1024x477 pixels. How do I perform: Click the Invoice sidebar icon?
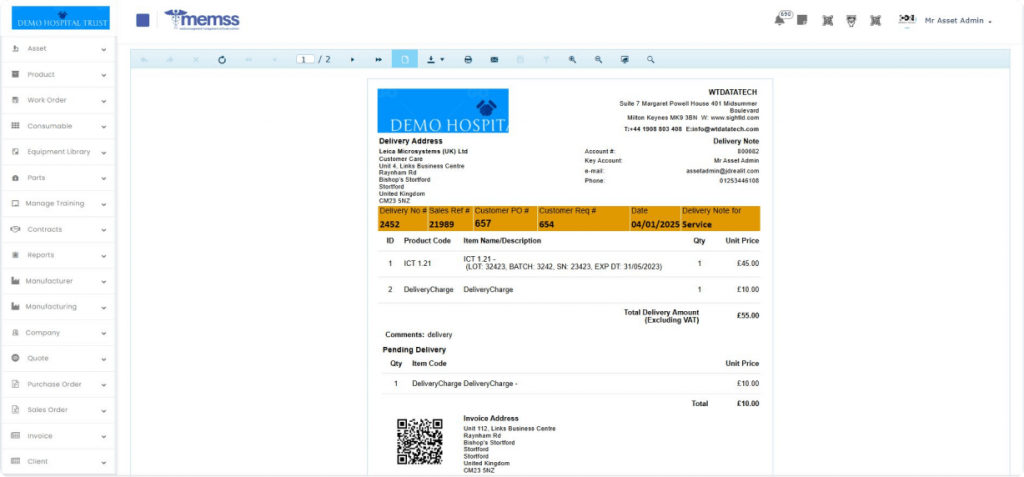(16, 436)
